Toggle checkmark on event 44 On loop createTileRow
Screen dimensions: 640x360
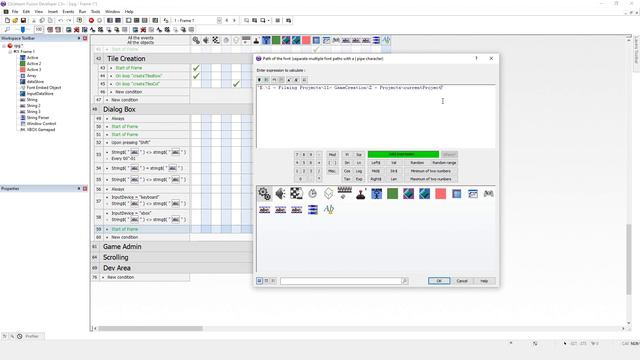tap(196, 76)
